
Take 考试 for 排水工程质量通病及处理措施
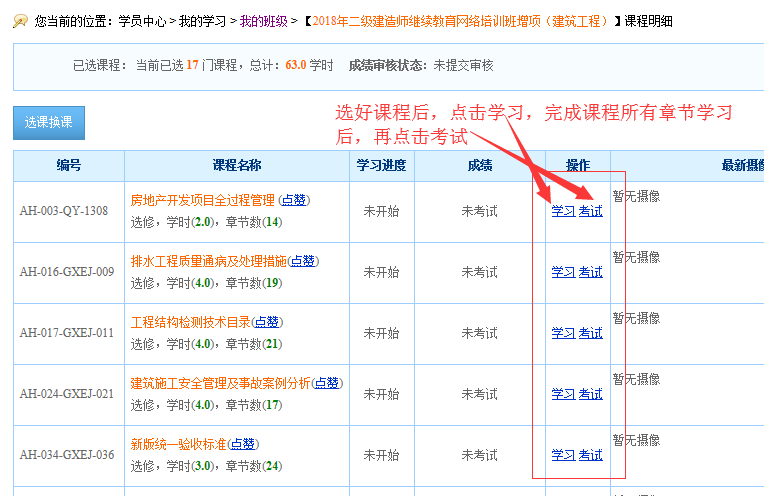pyautogui.click(x=591, y=272)
